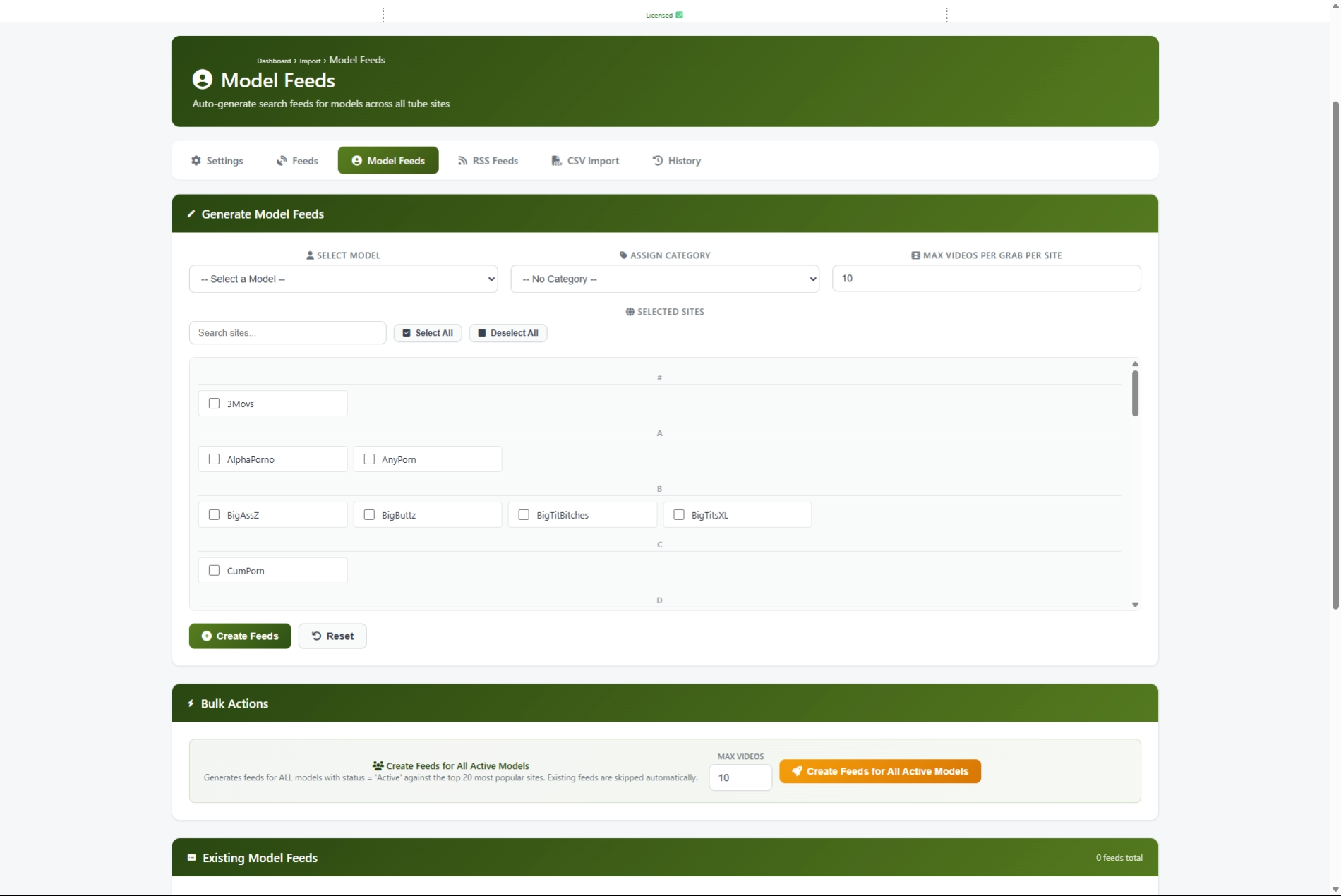The image size is (1341, 896).
Task: Click the Model Feeds header user icon
Action: 203,80
